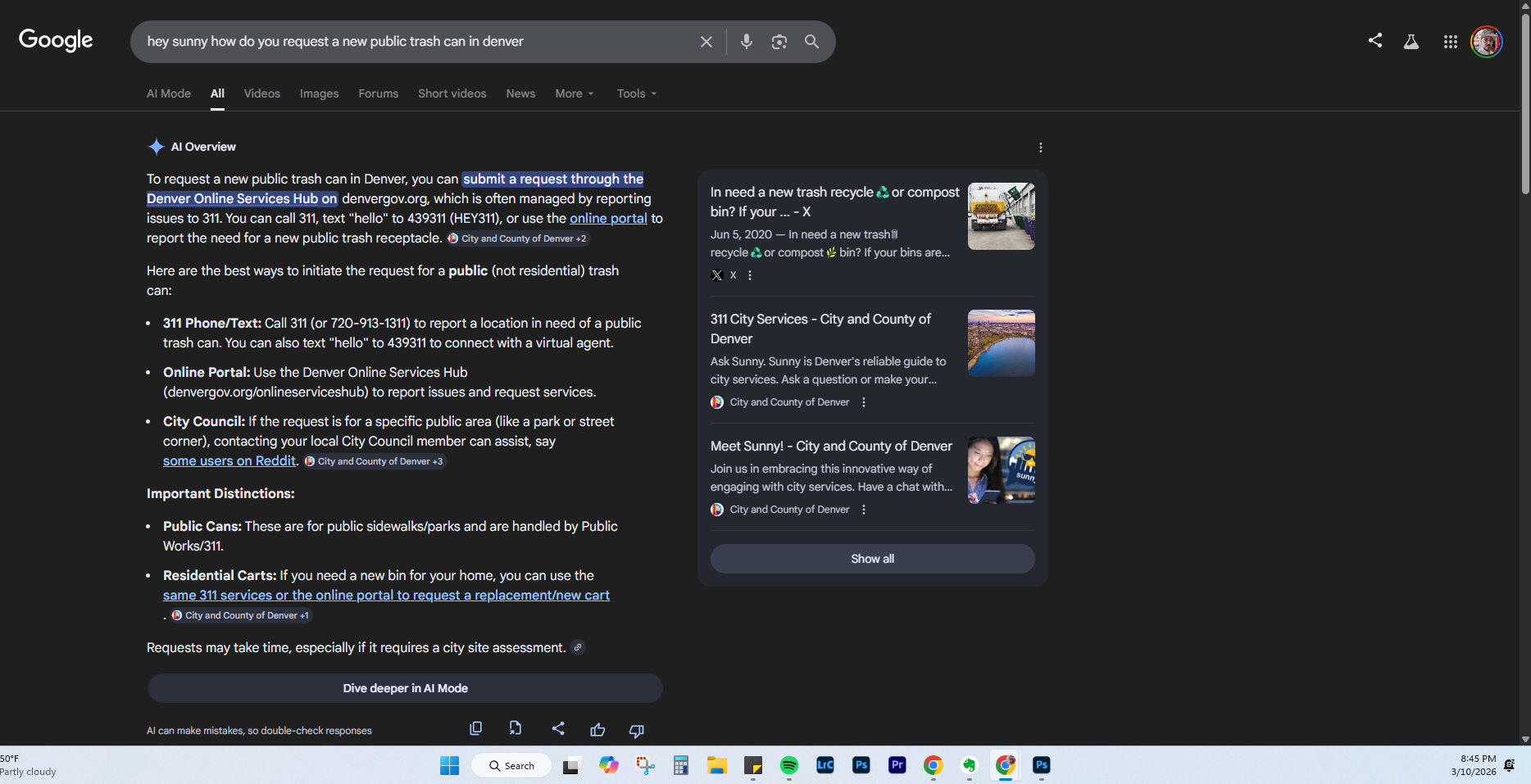Image resolution: width=1531 pixels, height=784 pixels.
Task: Open Copilot from the taskbar
Action: (x=609, y=765)
